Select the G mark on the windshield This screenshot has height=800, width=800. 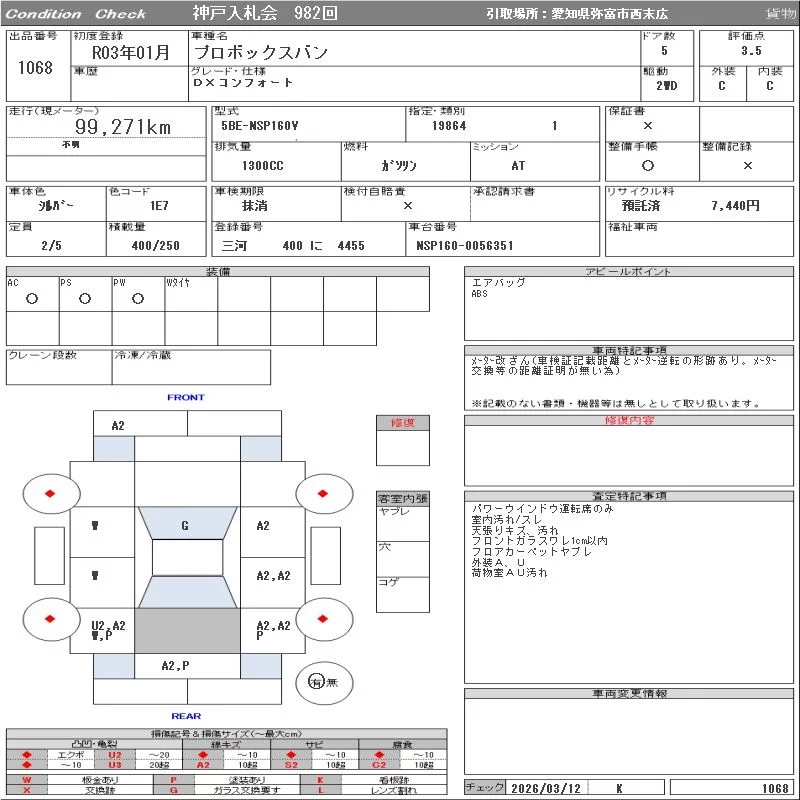pyautogui.click(x=185, y=526)
